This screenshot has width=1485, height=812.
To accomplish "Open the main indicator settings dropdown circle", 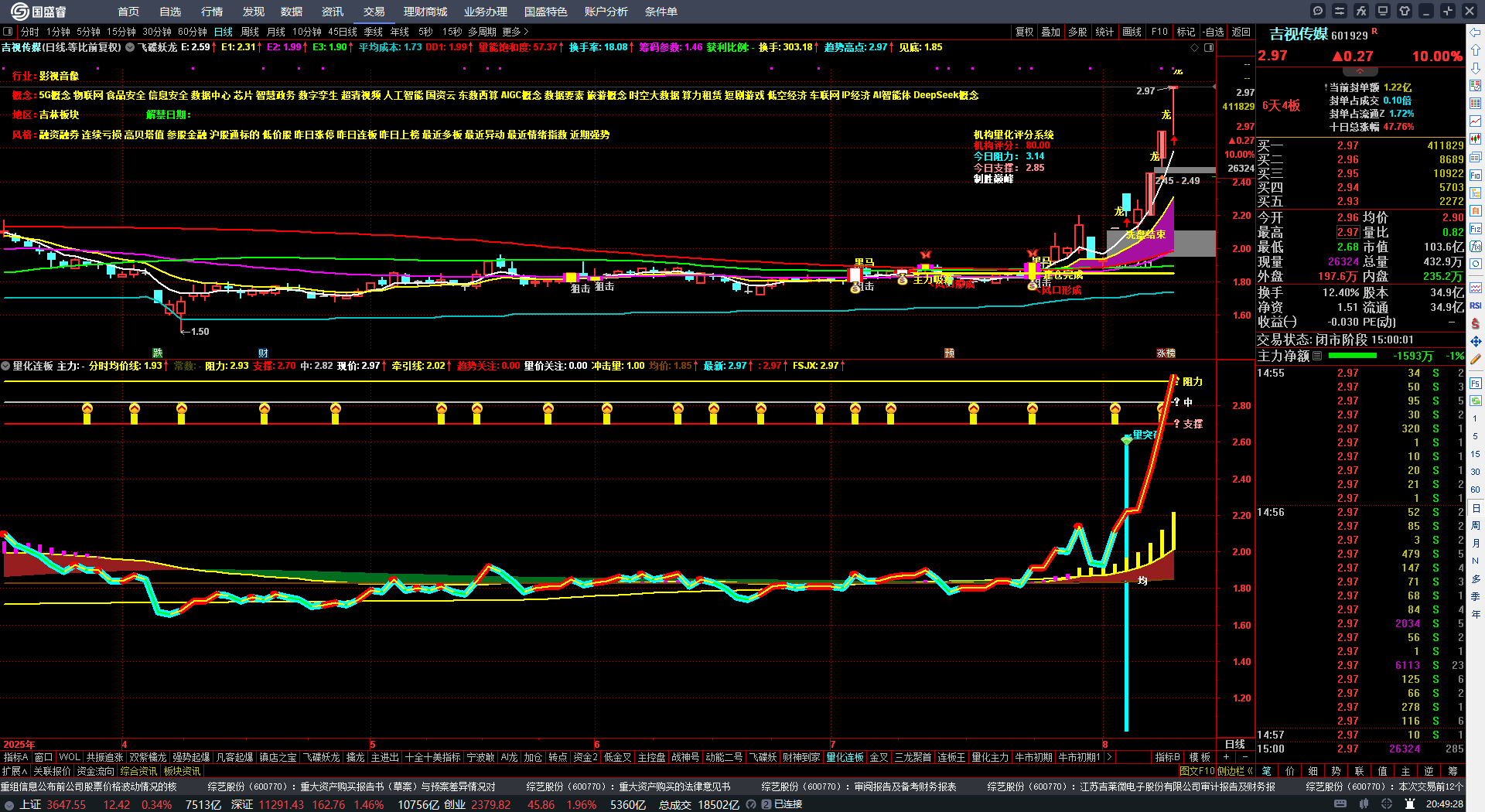I will pos(131,47).
